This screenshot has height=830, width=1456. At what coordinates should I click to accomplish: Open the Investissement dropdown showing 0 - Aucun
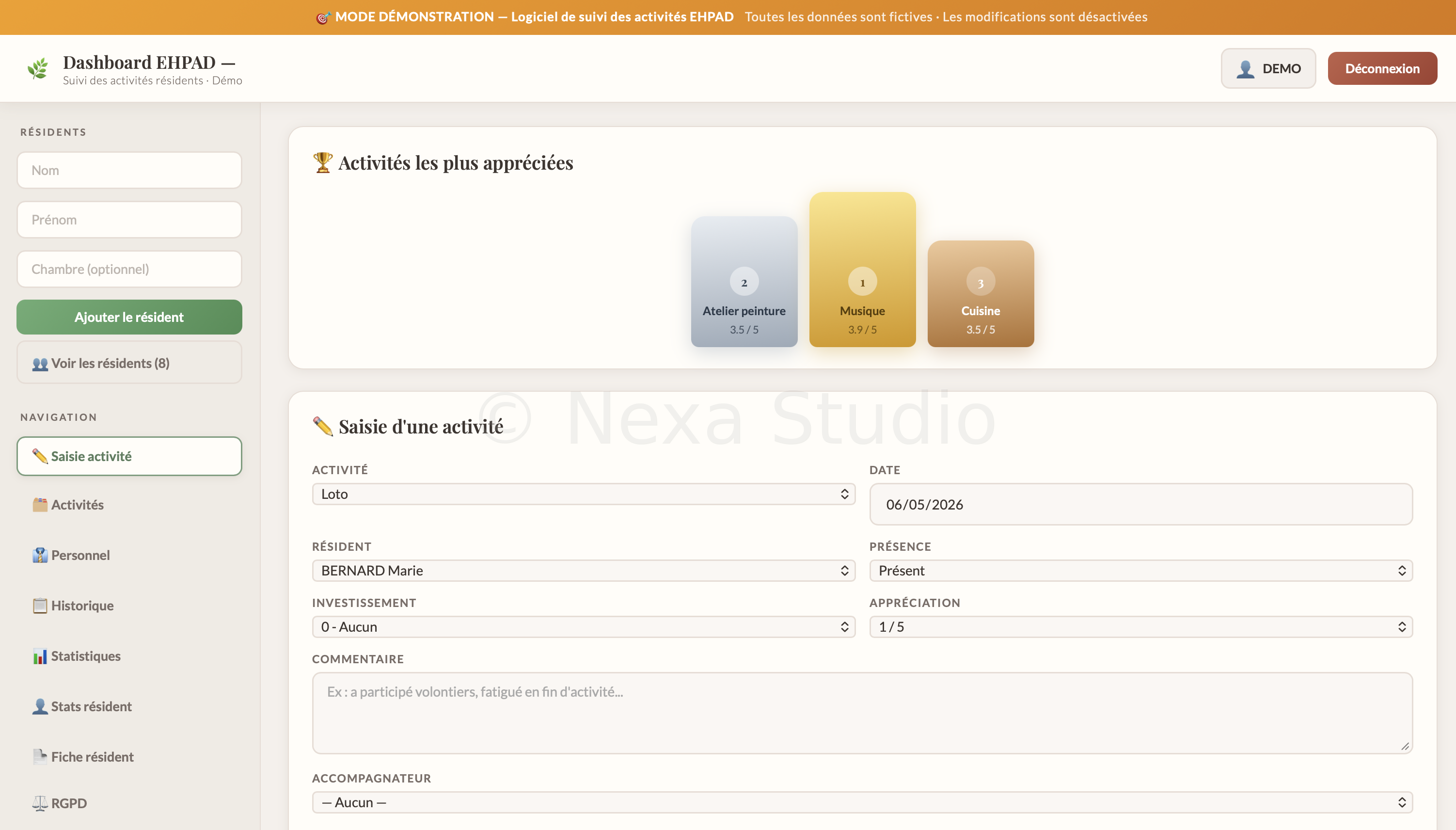[x=584, y=627]
